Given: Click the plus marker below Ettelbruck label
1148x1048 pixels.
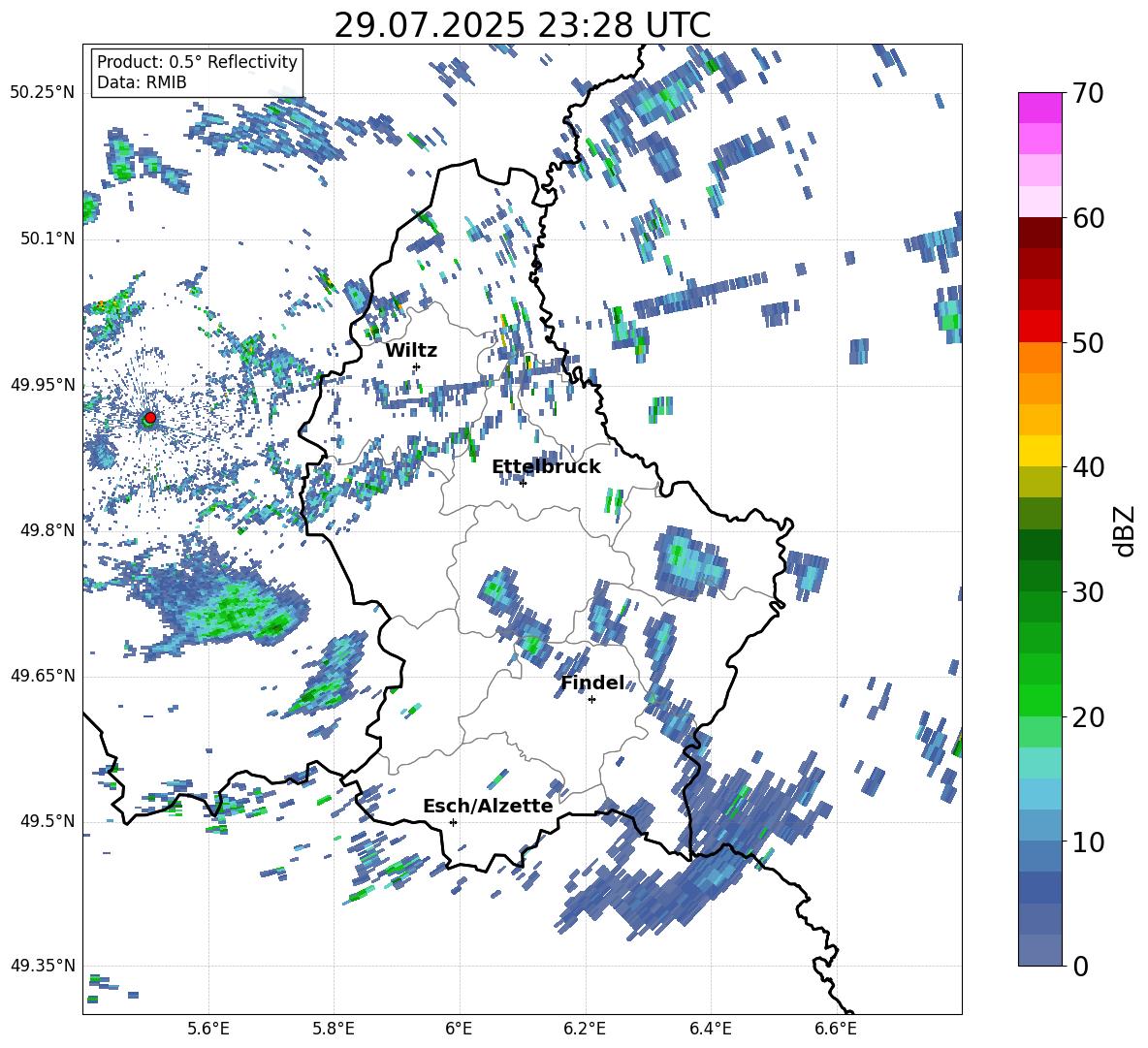Looking at the screenshot, I should 523,483.
